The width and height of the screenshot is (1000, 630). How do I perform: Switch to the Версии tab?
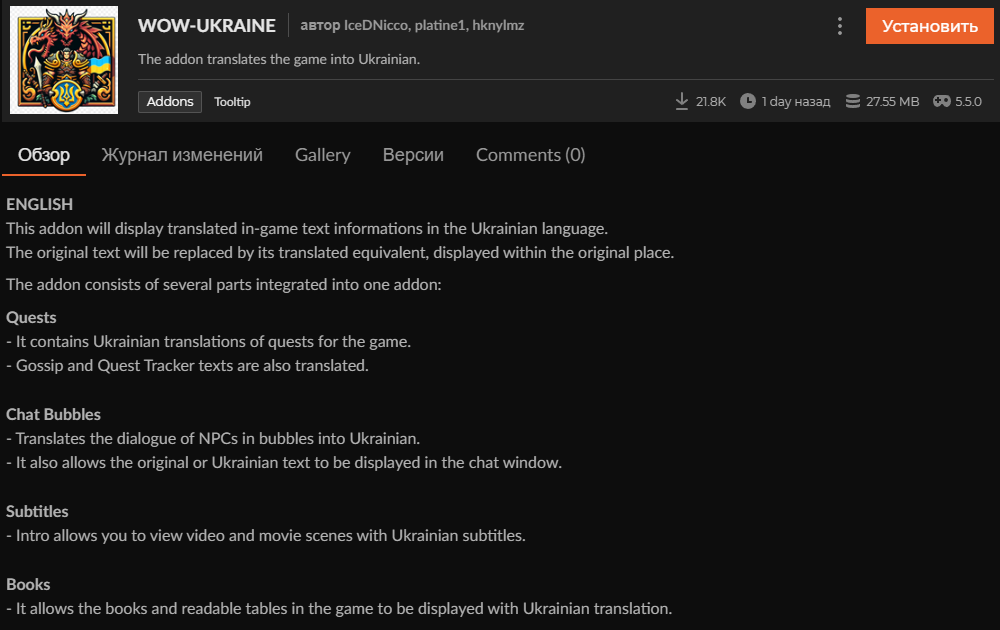coord(413,155)
